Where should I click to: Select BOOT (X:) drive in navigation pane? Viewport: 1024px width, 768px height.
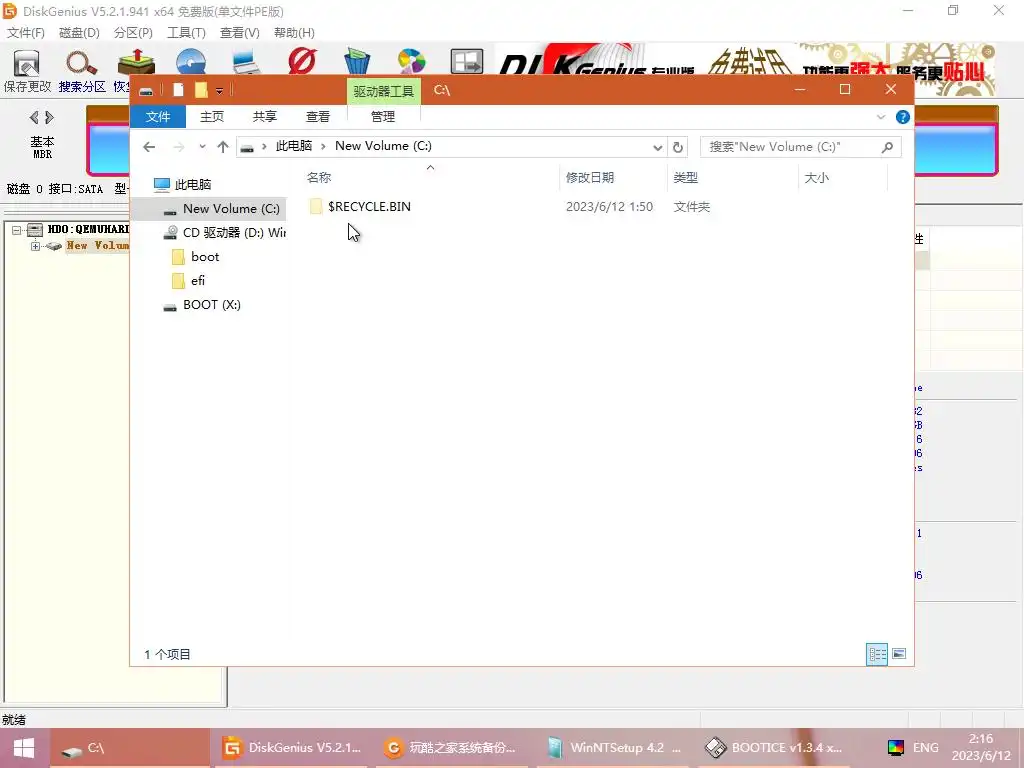202,305
